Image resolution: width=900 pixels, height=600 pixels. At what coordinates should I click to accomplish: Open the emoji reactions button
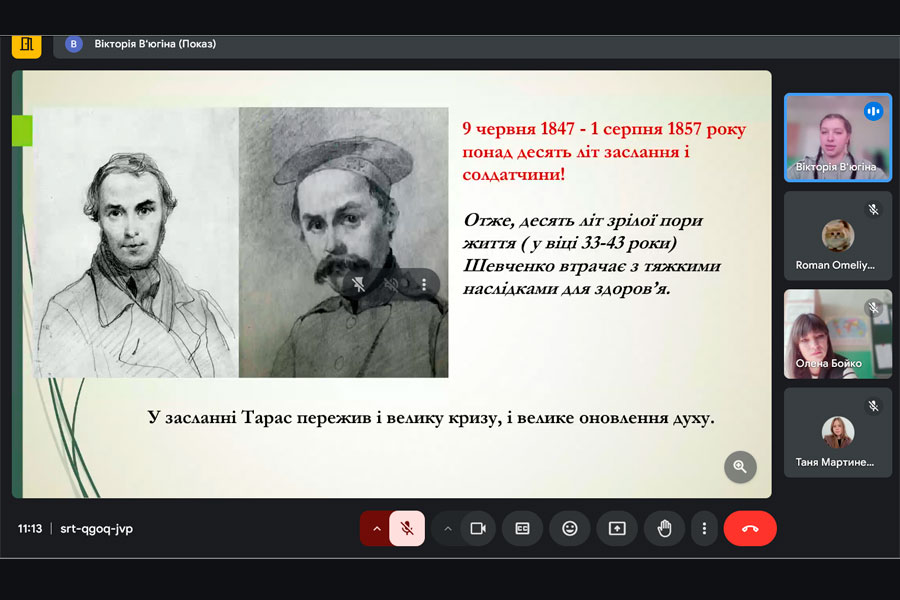coord(569,528)
